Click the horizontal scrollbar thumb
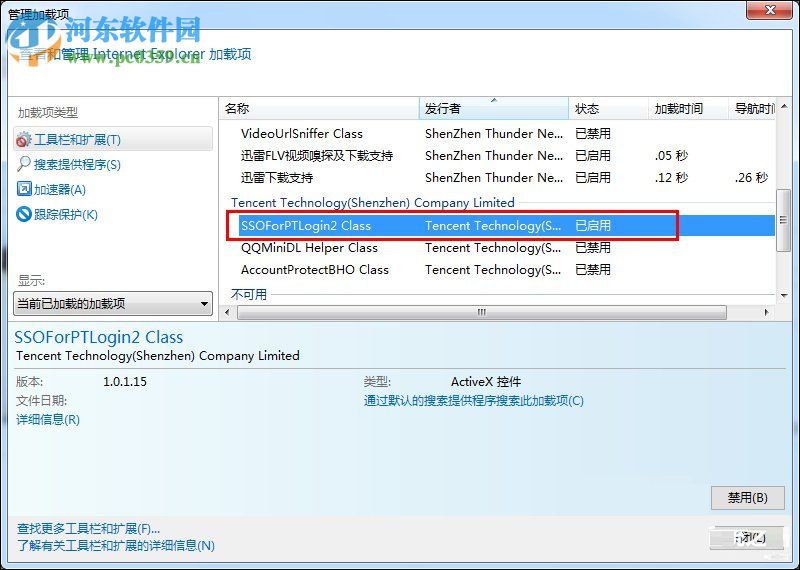This screenshot has height=570, width=800. click(482, 312)
